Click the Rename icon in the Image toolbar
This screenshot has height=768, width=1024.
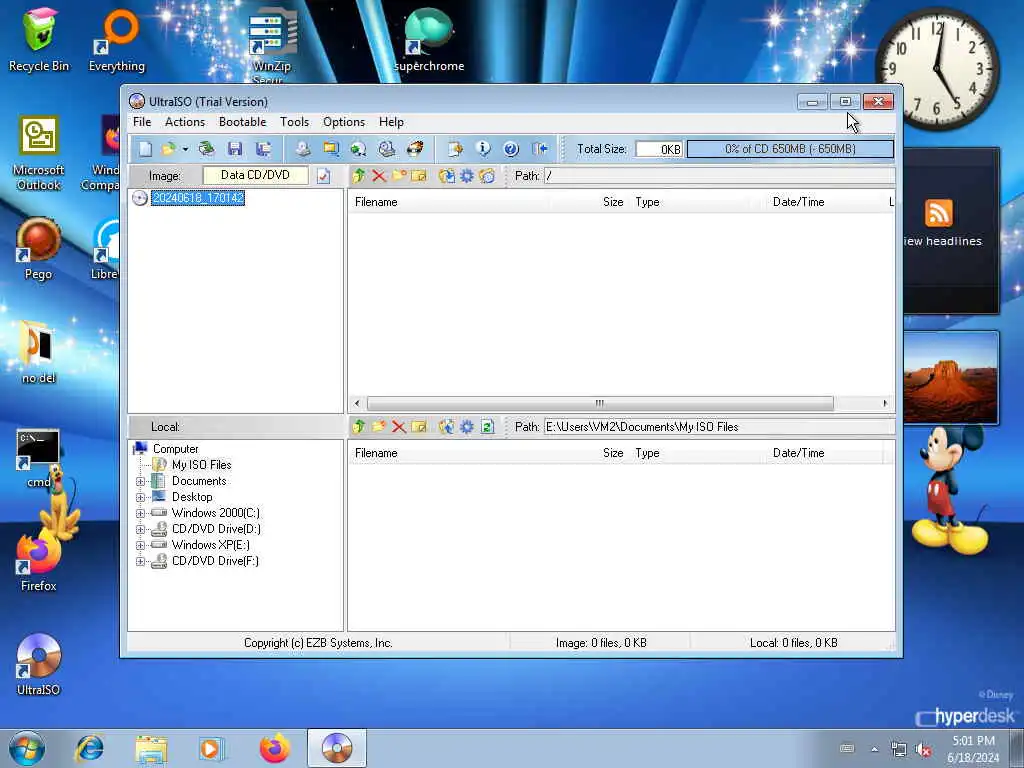[x=419, y=176]
